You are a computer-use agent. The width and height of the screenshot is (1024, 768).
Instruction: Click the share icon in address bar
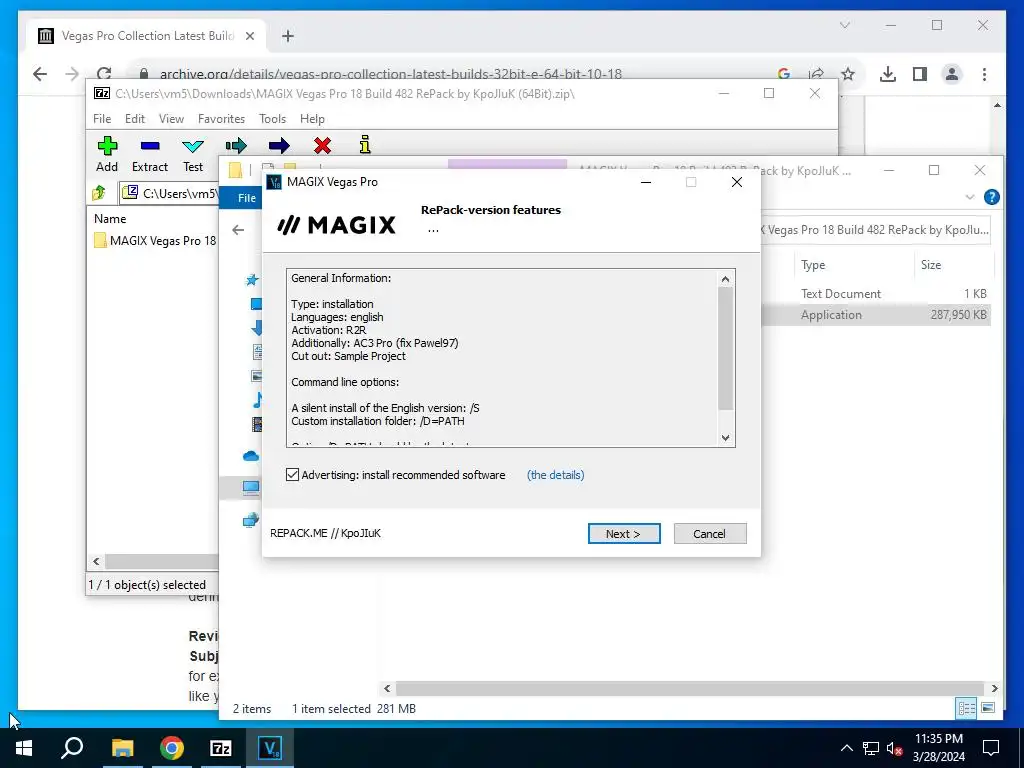(x=816, y=74)
